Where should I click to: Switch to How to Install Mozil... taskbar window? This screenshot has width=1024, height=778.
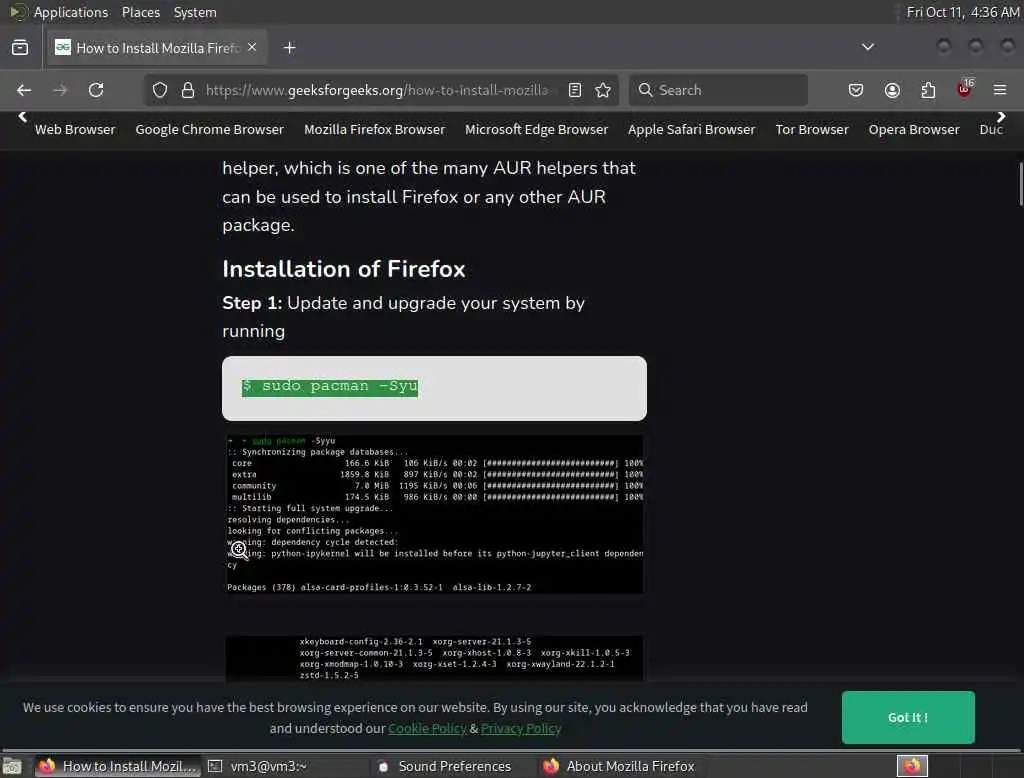(118, 766)
